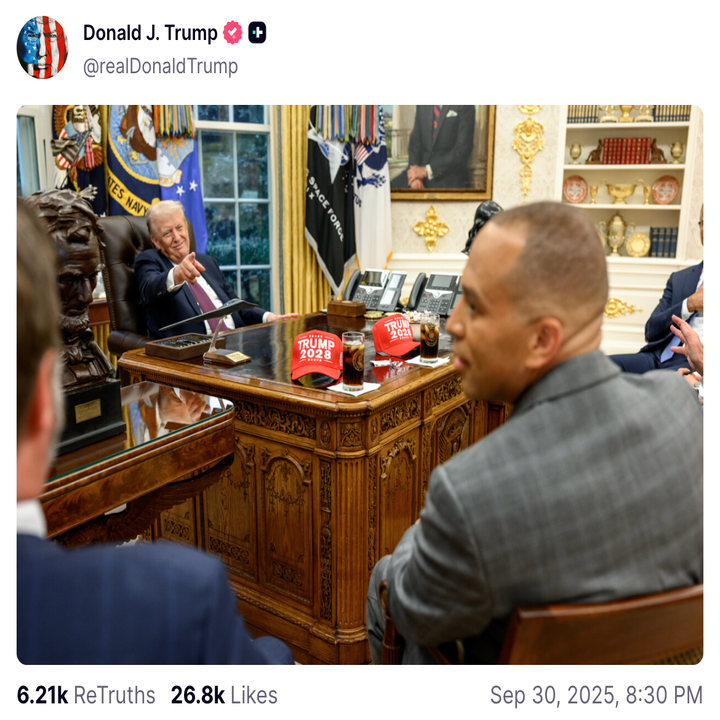Open the flag-painted profile avatar
The width and height of the screenshot is (720, 720).
point(42,47)
